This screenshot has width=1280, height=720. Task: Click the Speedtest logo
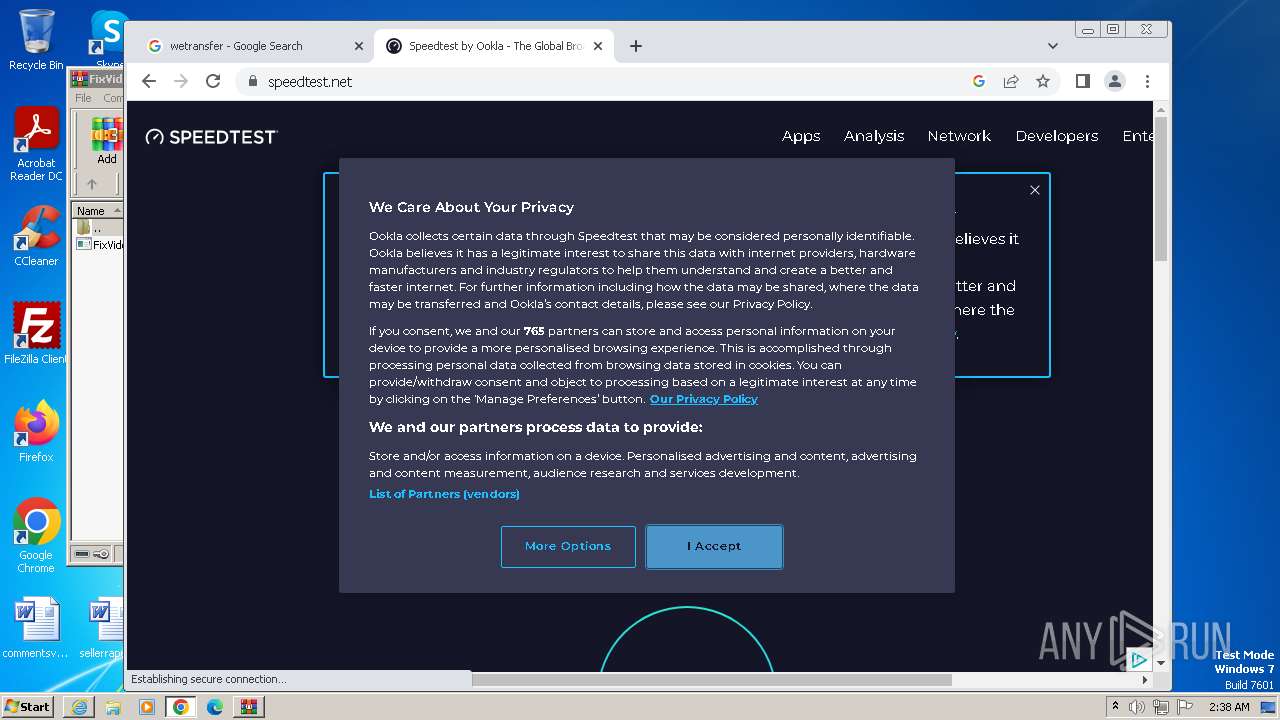[211, 137]
